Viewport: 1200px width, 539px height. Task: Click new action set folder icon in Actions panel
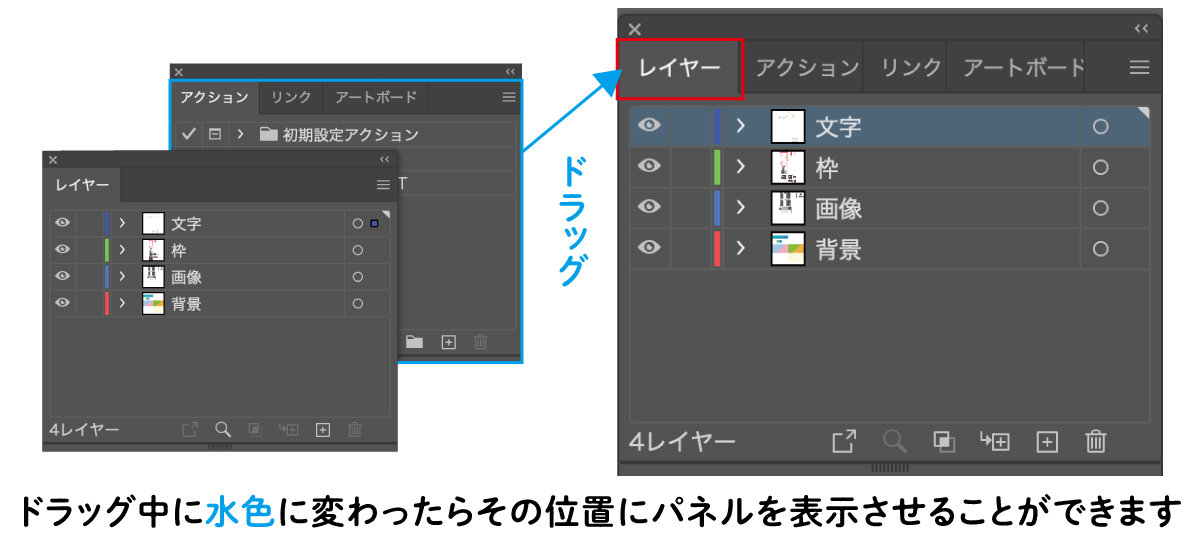coord(414,342)
